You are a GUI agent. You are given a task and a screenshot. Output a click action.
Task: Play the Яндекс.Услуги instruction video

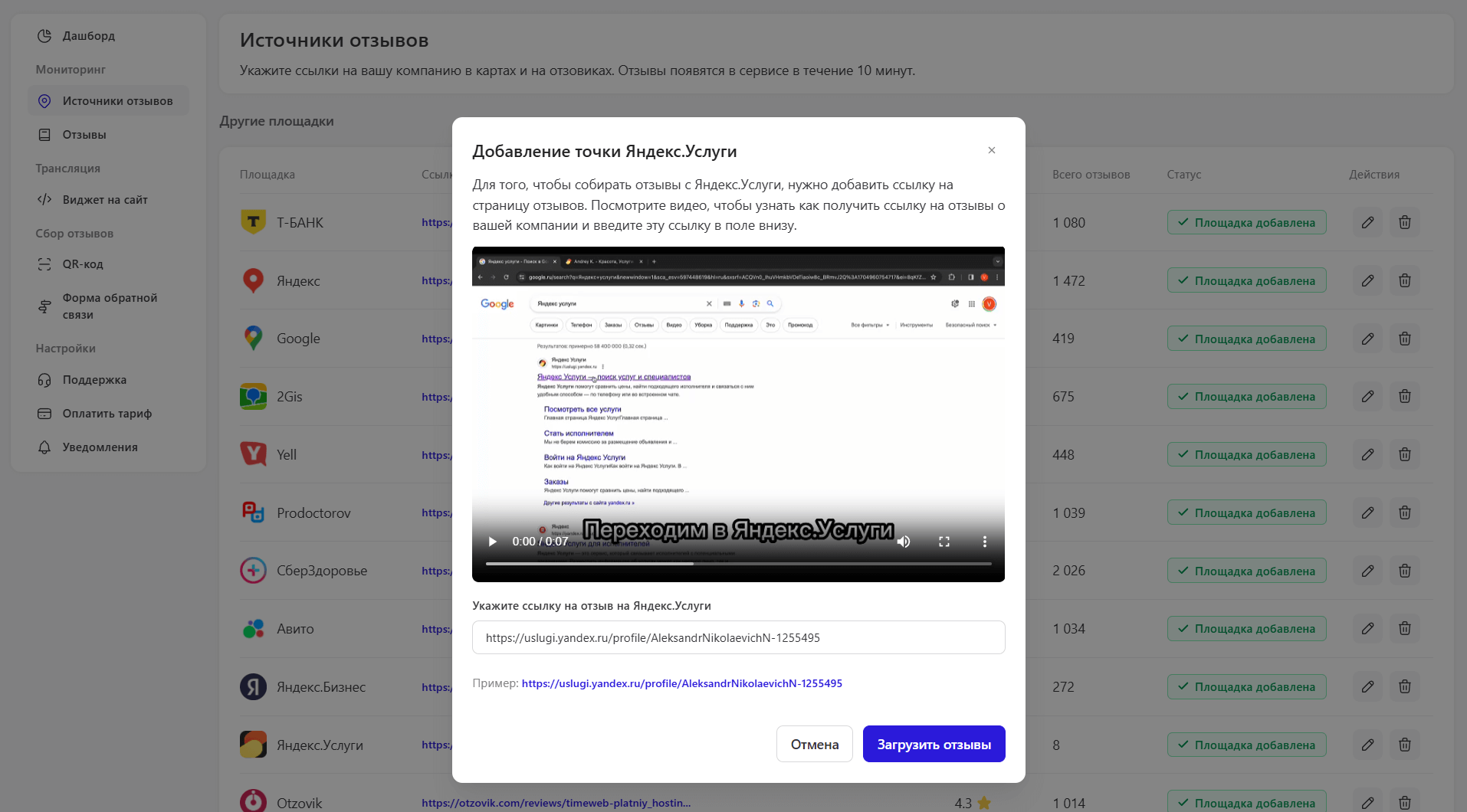(x=493, y=542)
